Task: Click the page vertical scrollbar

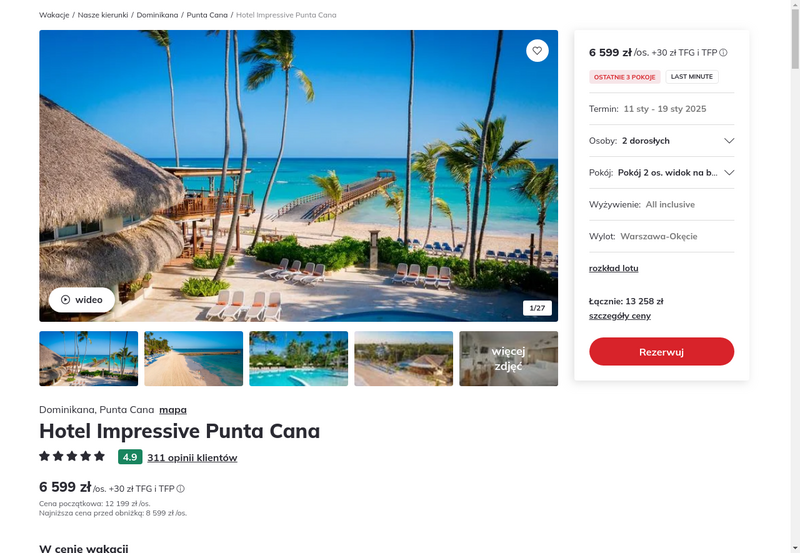Action: click(795, 276)
